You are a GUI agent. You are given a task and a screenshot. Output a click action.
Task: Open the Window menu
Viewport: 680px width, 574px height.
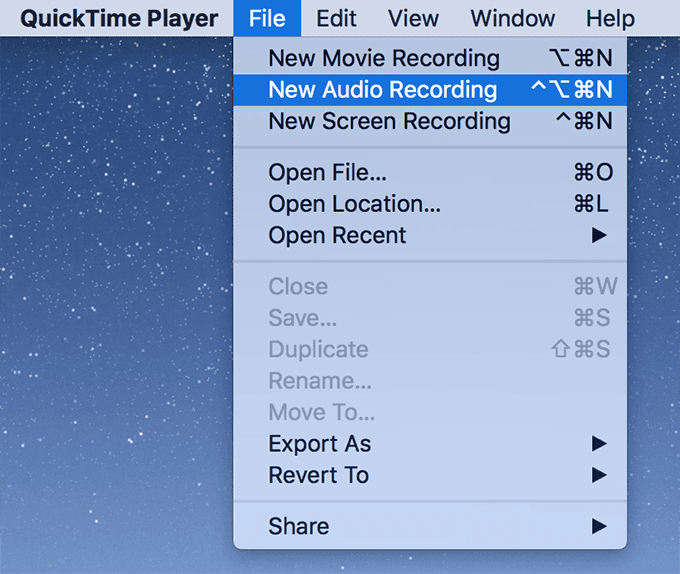tap(513, 18)
